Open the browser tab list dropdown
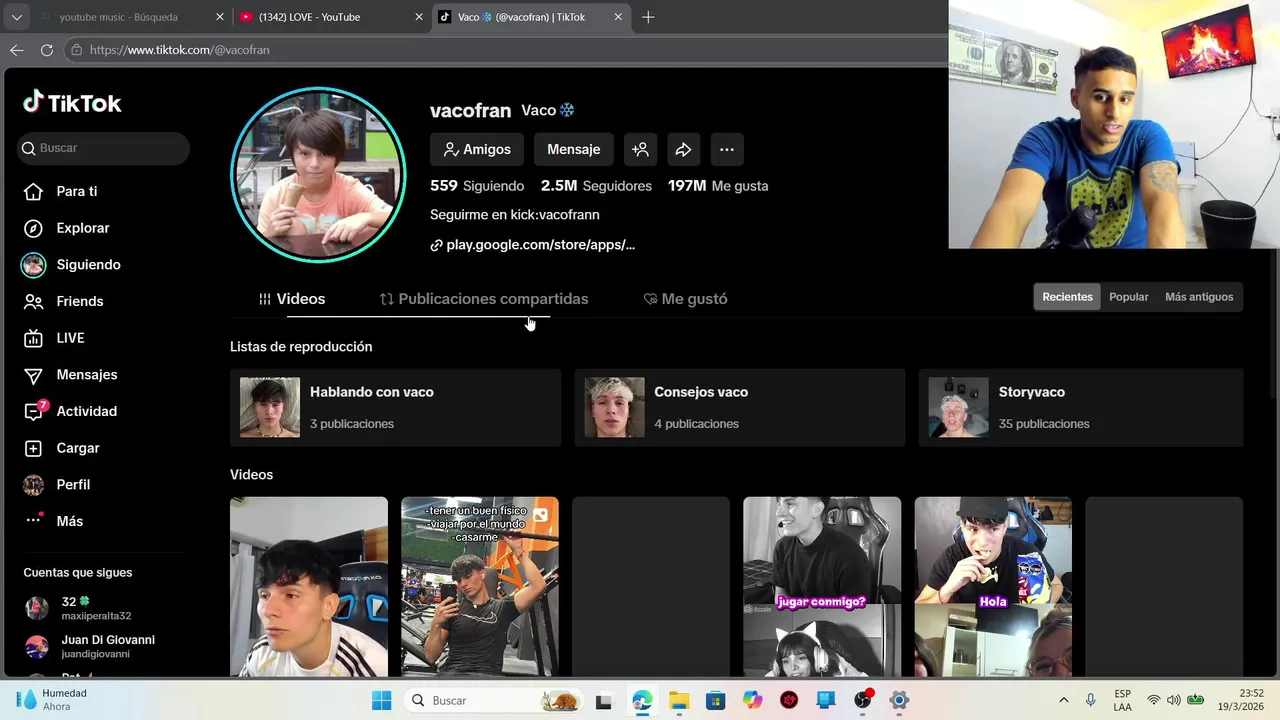 tap(16, 17)
